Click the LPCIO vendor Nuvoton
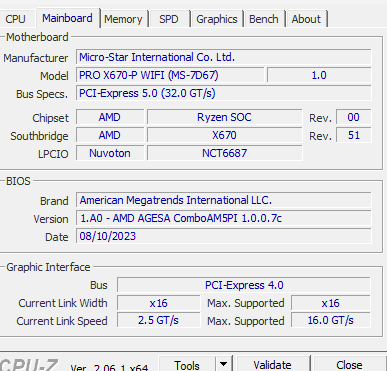Viewport: 387px width, 371px height. [110, 153]
